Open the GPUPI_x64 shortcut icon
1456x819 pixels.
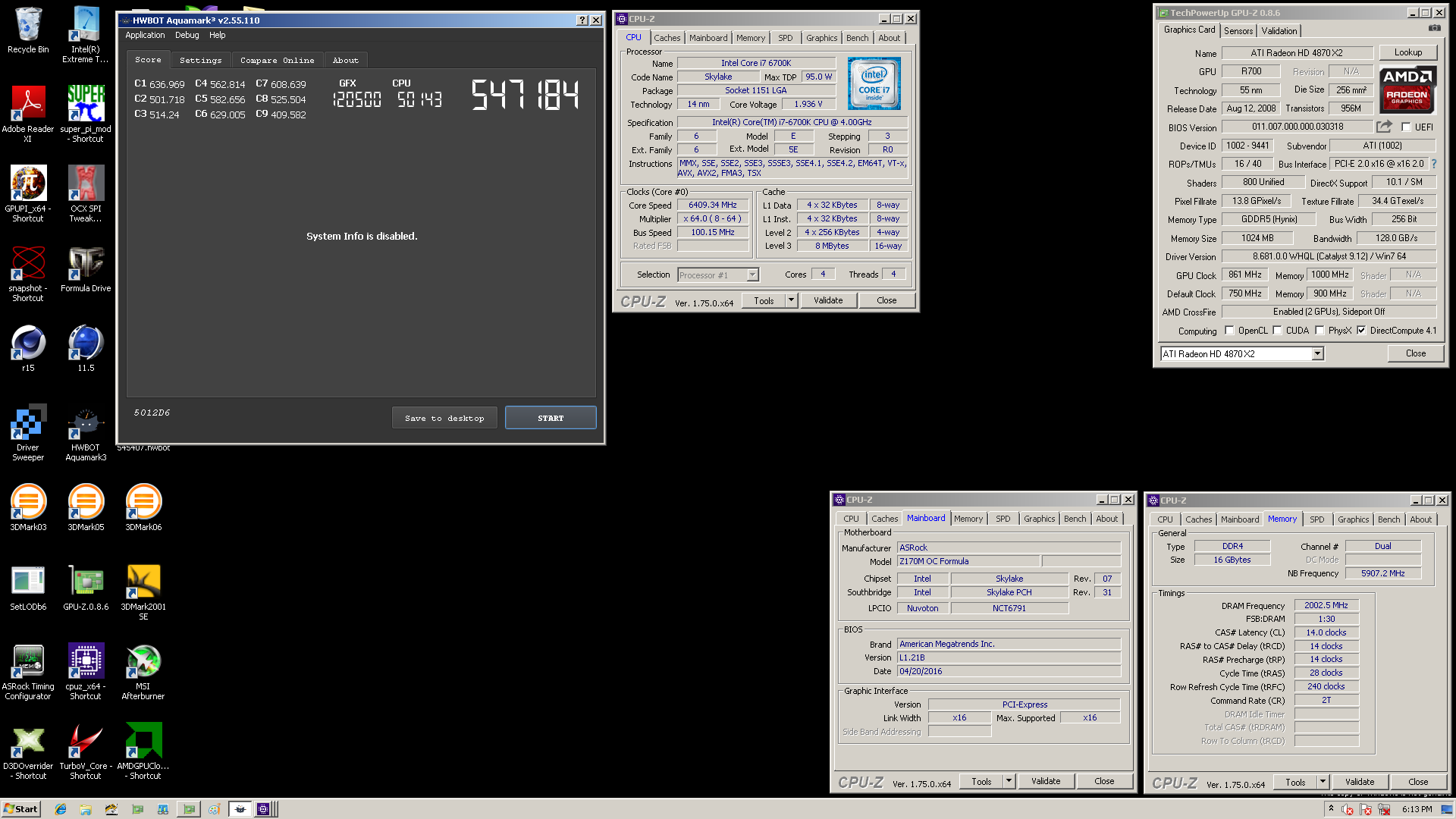(x=28, y=193)
